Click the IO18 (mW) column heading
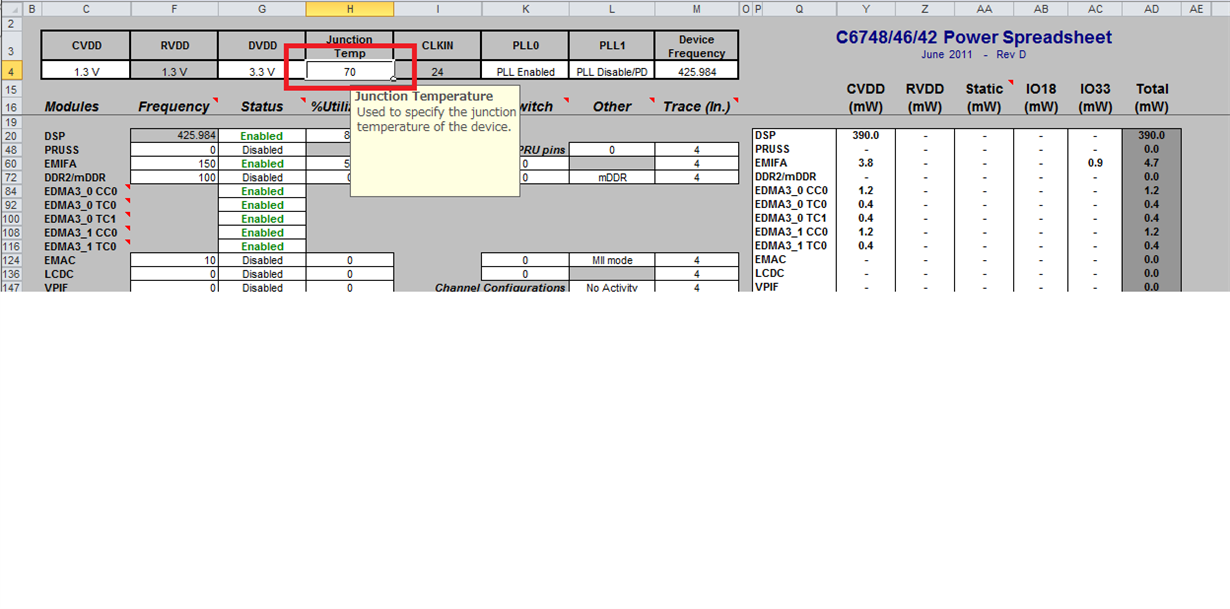This screenshot has height=609, width=1230. click(1040, 97)
